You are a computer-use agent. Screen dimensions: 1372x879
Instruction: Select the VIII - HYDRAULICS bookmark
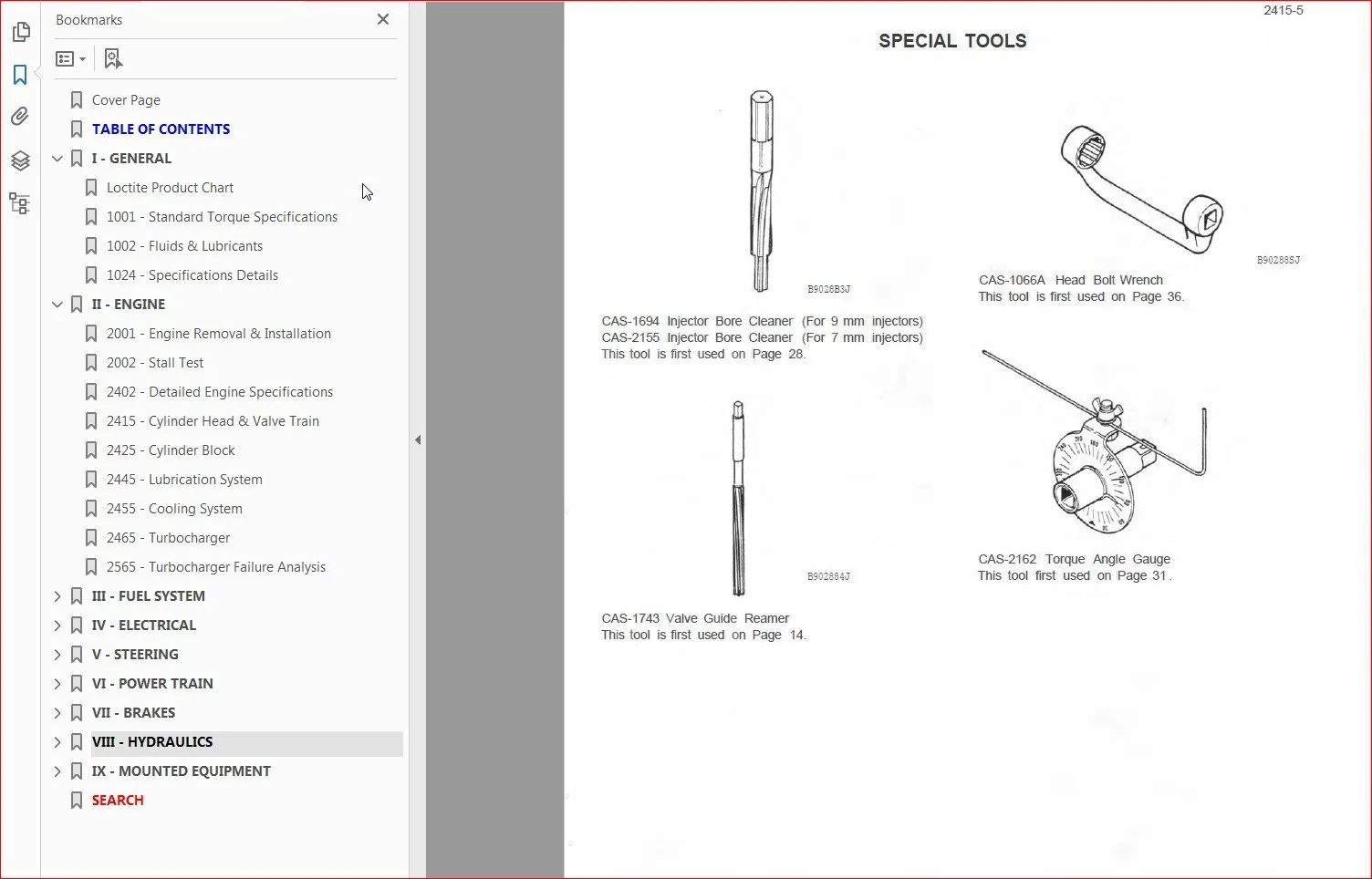click(x=152, y=742)
